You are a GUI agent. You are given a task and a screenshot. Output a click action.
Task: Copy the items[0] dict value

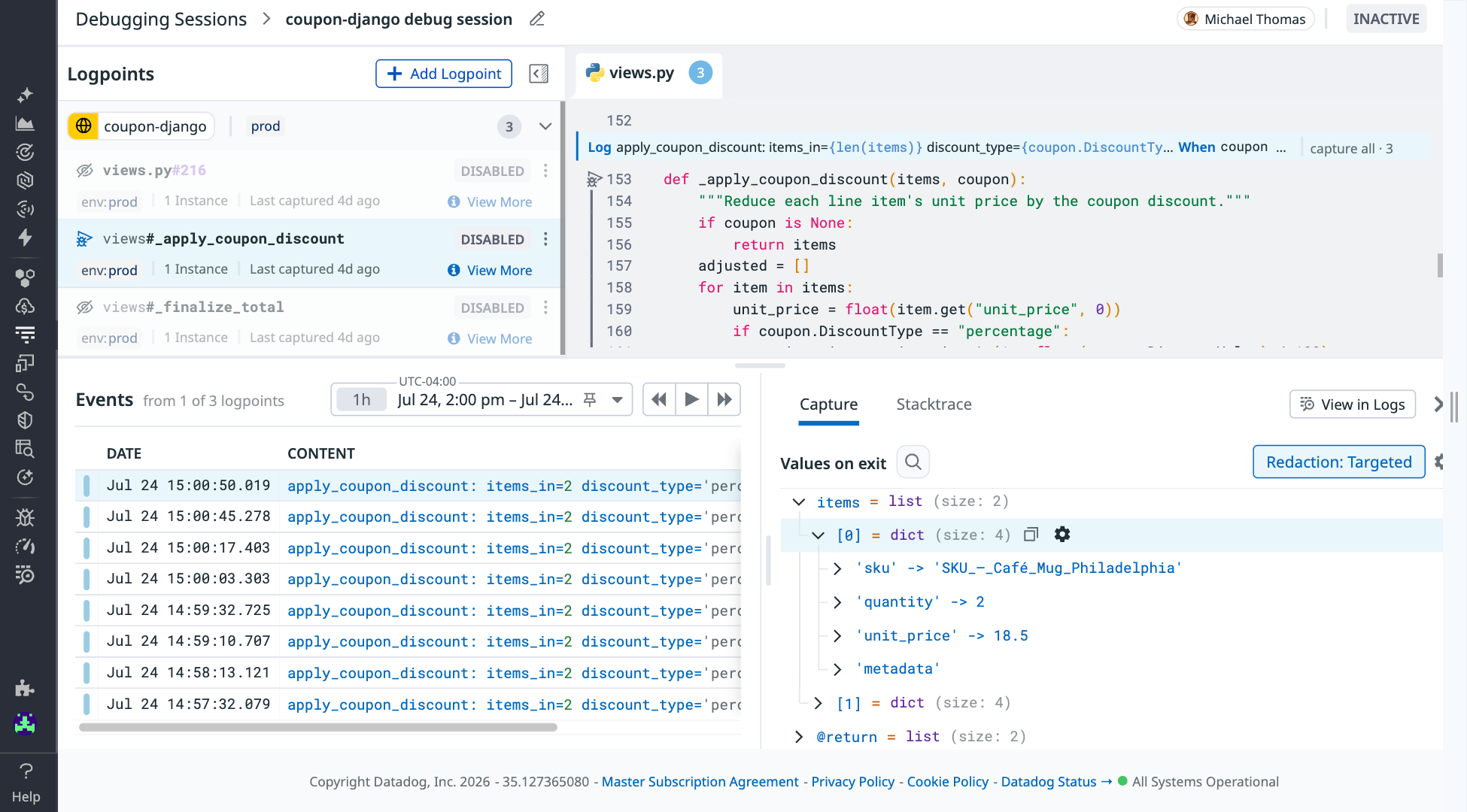(x=1031, y=535)
